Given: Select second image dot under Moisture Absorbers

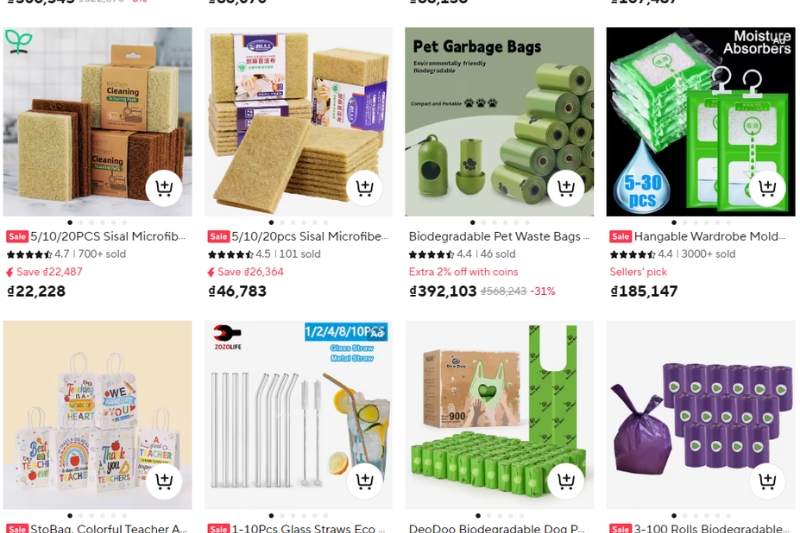Looking at the screenshot, I should 685,222.
